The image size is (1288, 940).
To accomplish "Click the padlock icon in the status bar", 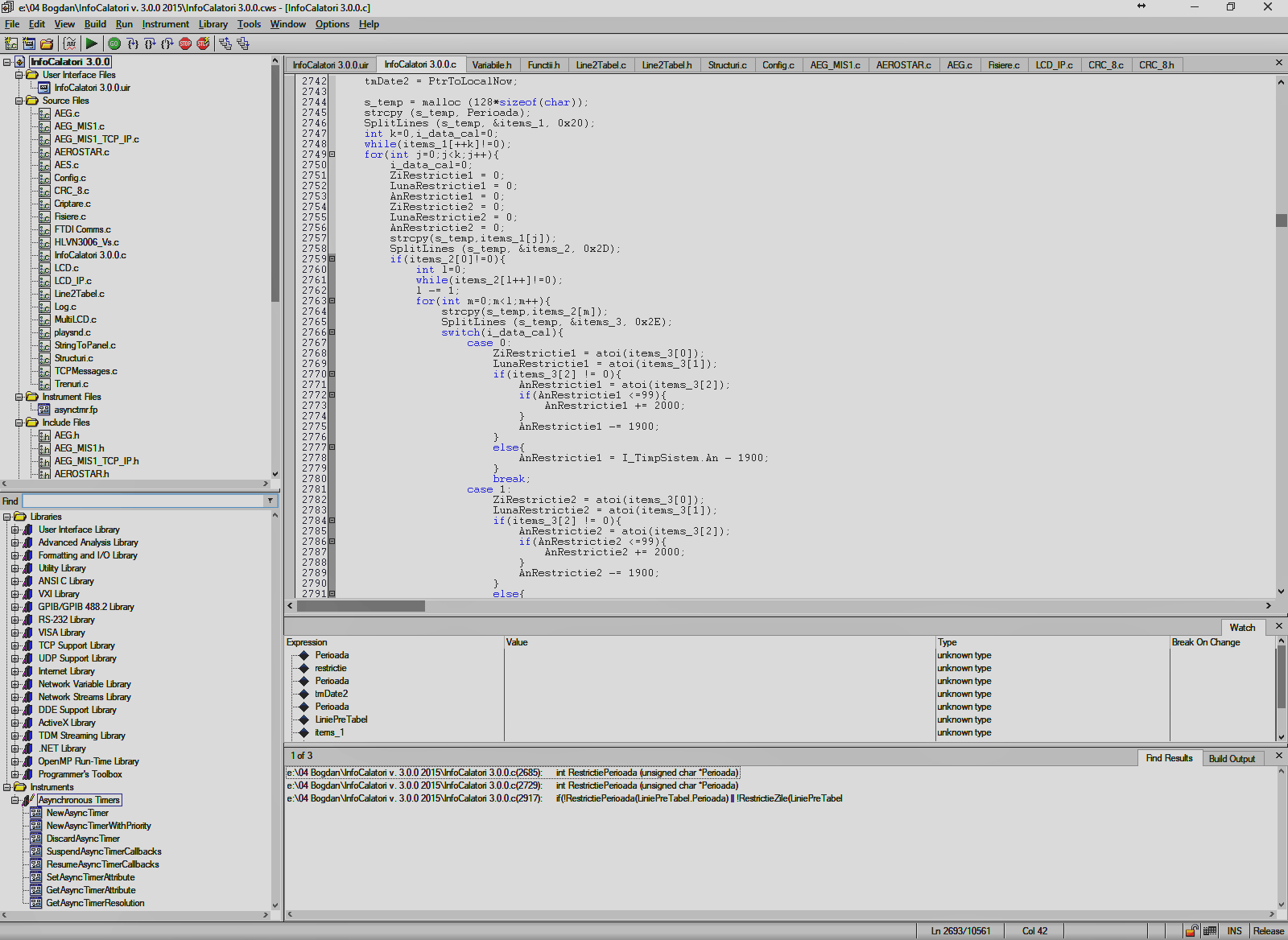I will (x=1192, y=931).
